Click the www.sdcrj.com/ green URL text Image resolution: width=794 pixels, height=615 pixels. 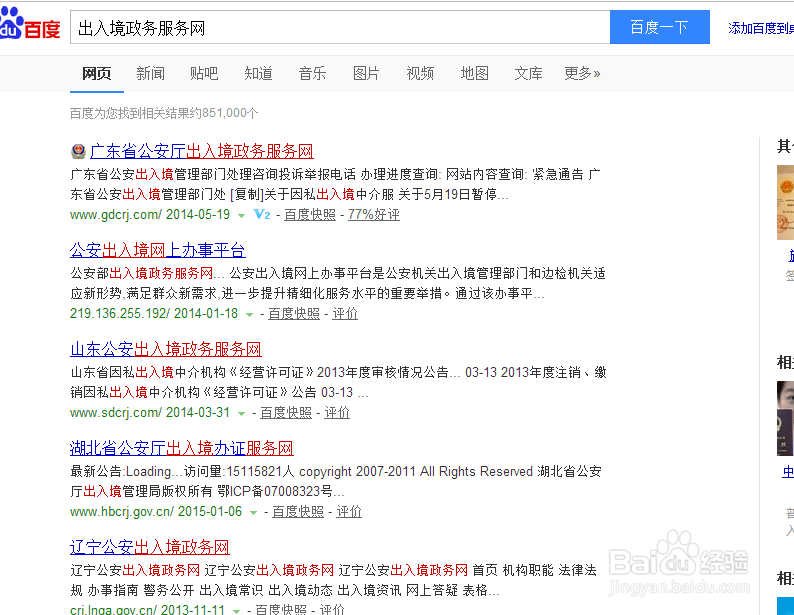pyautogui.click(x=116, y=413)
